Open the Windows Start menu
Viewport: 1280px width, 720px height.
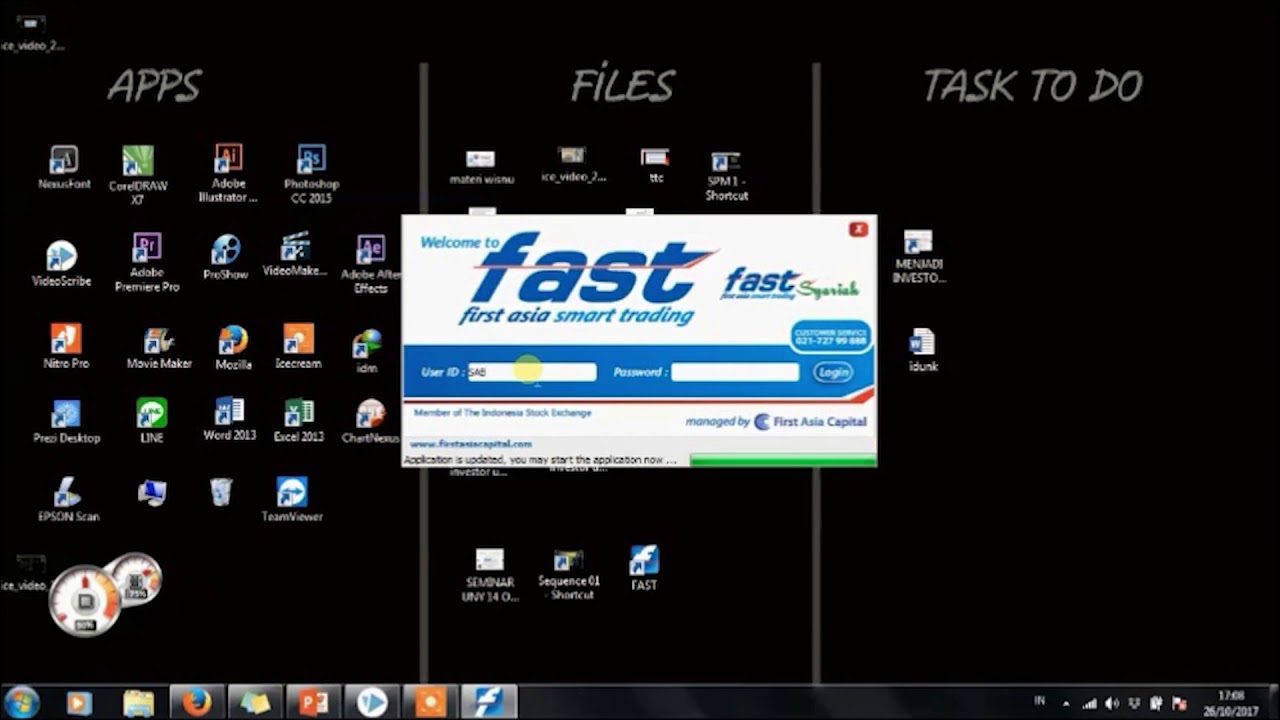coord(22,702)
